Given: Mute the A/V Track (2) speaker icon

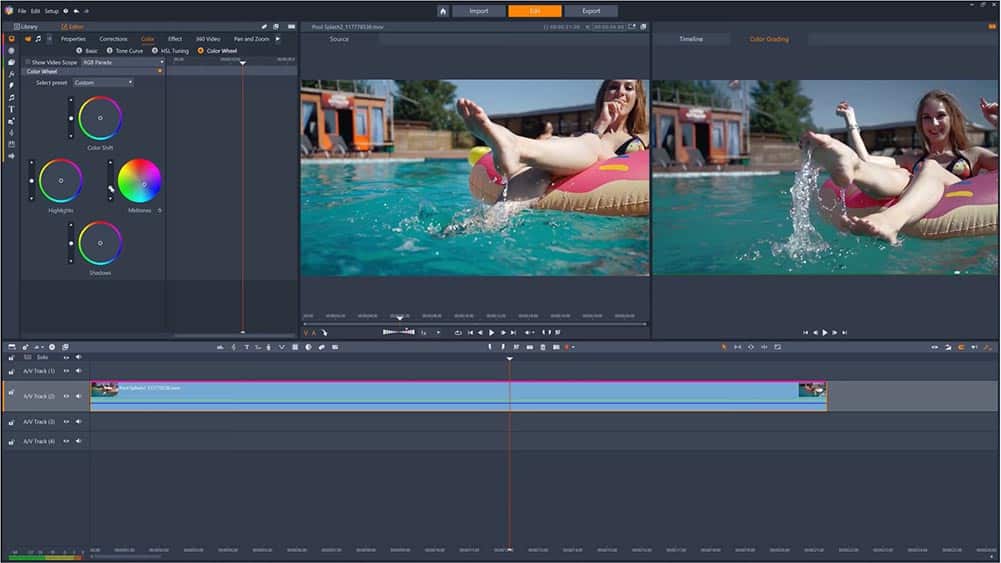Looking at the screenshot, I should 78,396.
